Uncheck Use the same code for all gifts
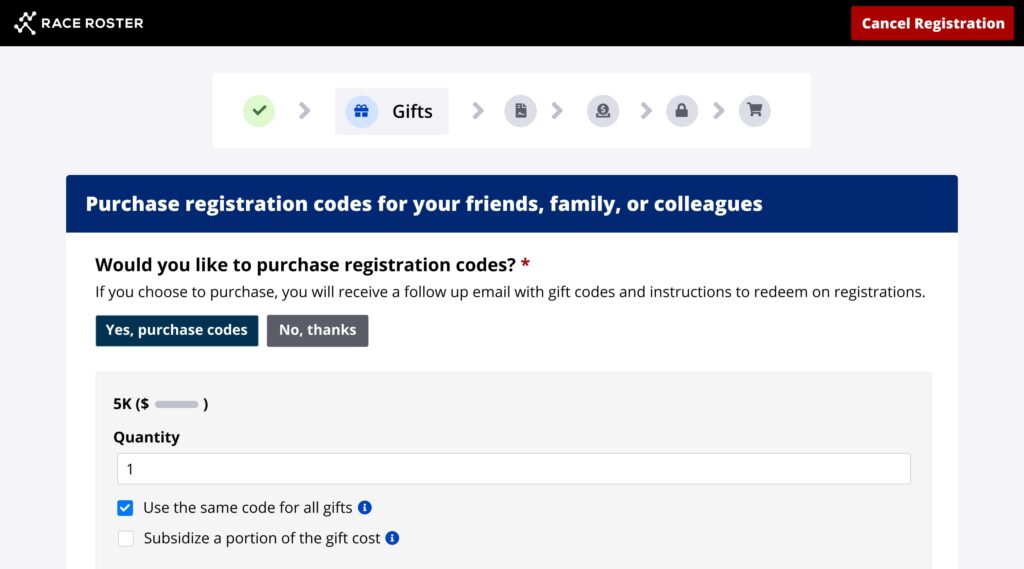 click(126, 508)
